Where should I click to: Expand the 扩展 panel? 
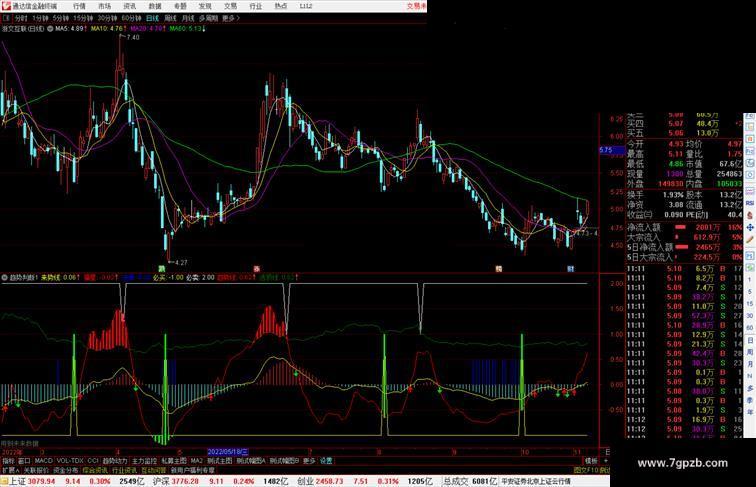(10, 470)
